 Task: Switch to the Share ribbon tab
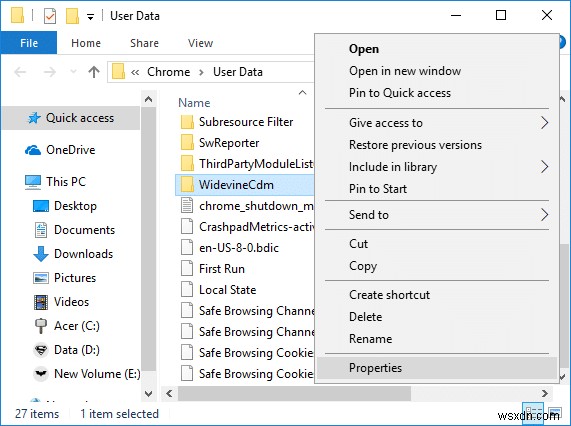(144, 43)
